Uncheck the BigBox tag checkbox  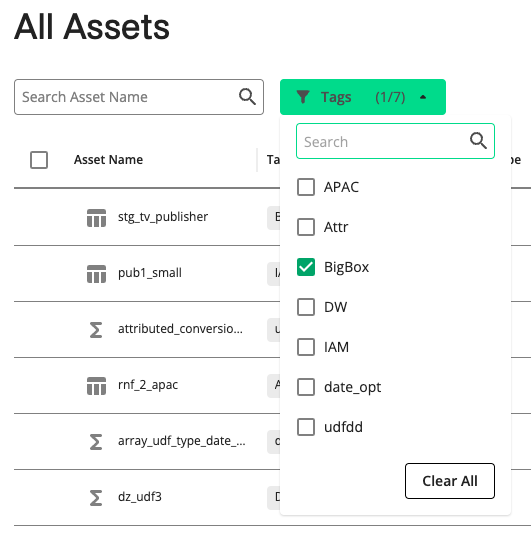[x=306, y=267]
